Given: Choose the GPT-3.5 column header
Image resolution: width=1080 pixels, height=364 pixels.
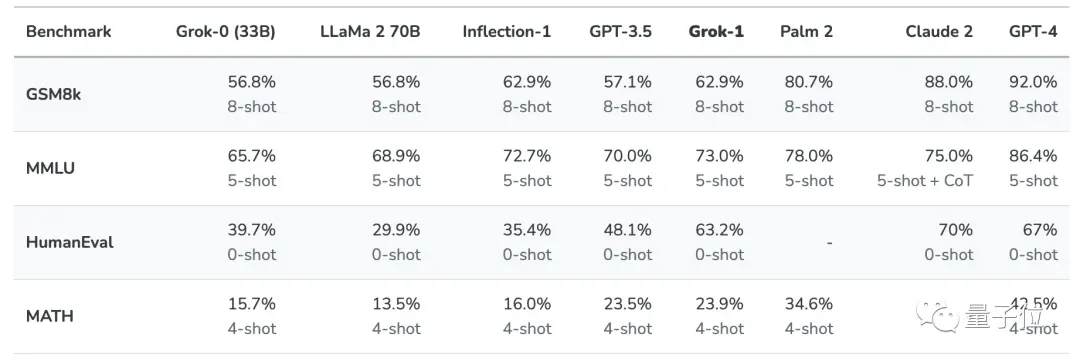Looking at the screenshot, I should click(x=621, y=32).
